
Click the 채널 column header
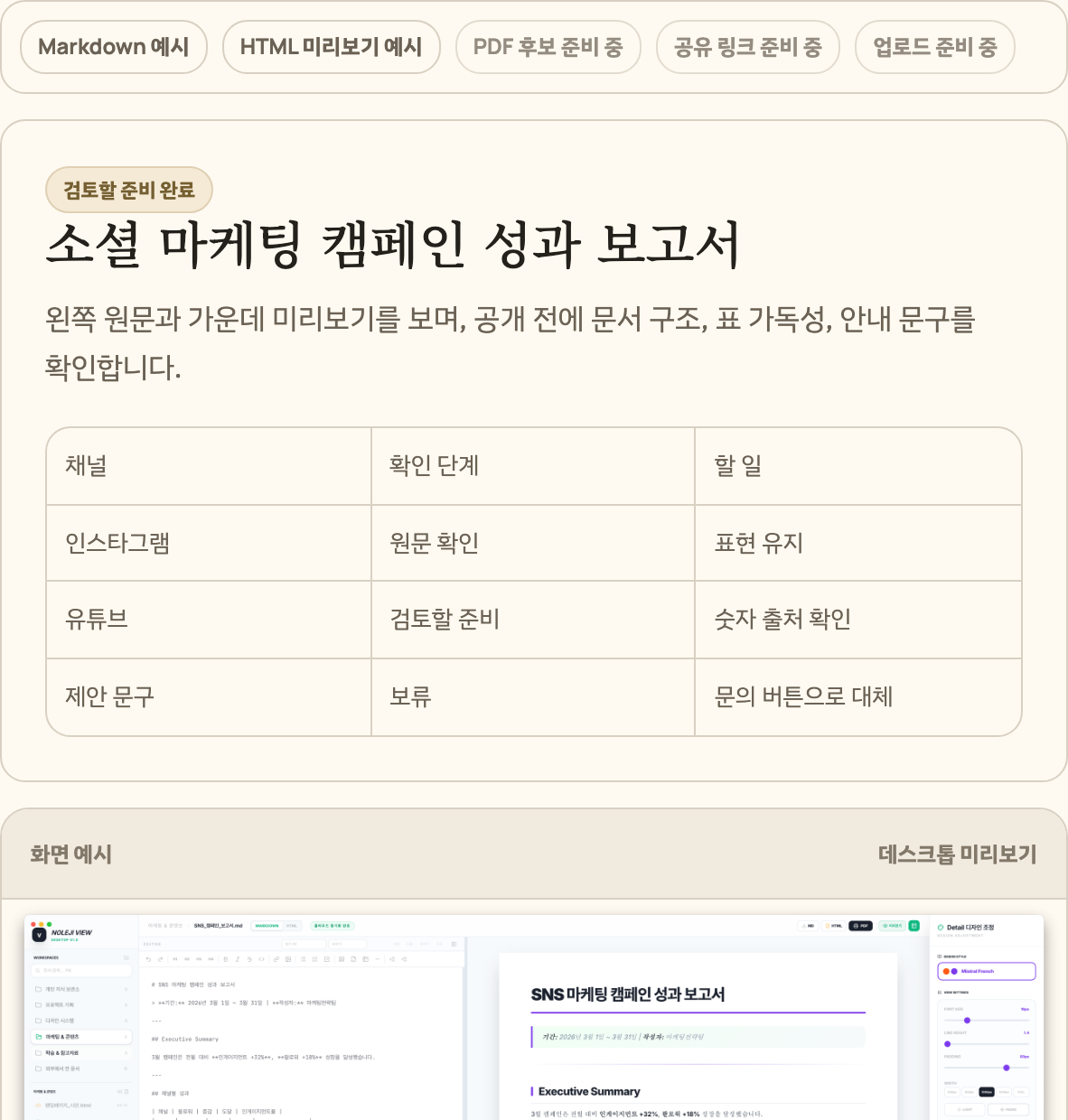point(209,466)
